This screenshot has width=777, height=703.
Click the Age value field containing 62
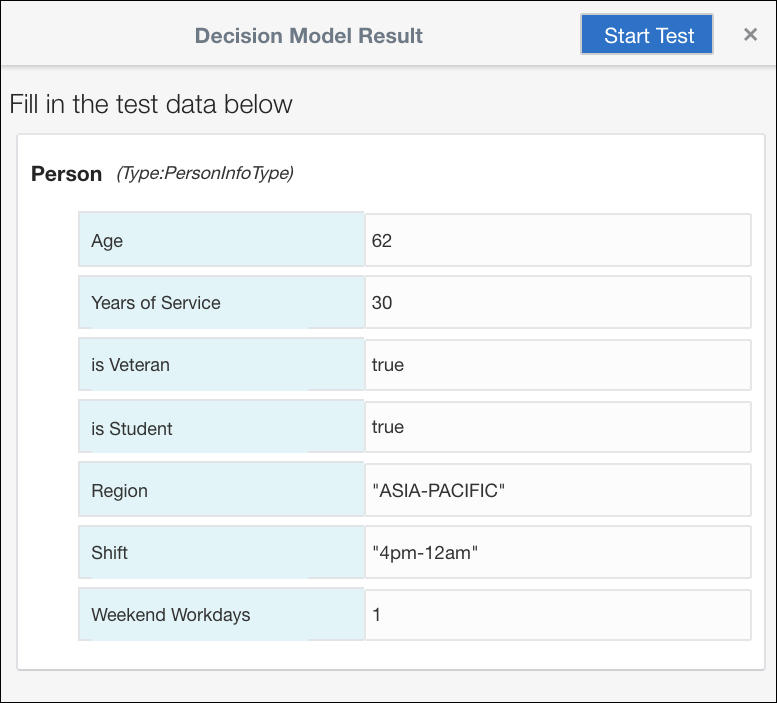click(x=557, y=240)
